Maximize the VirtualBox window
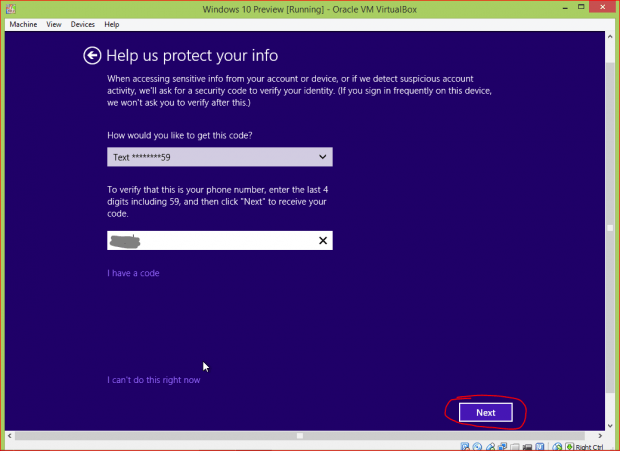Screen dimensions: 620x451 click(581, 7)
